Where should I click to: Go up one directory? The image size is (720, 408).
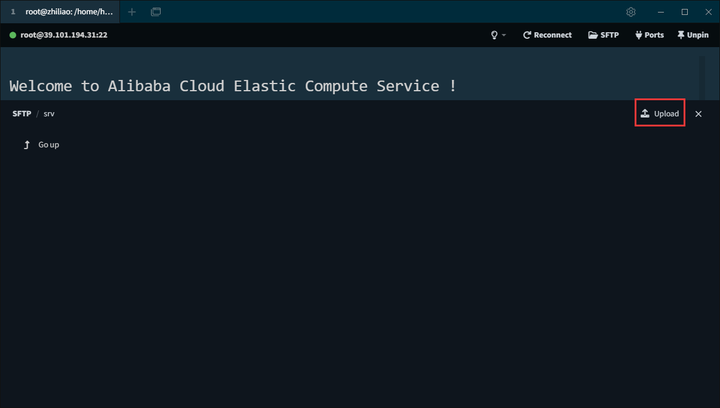tap(48, 145)
